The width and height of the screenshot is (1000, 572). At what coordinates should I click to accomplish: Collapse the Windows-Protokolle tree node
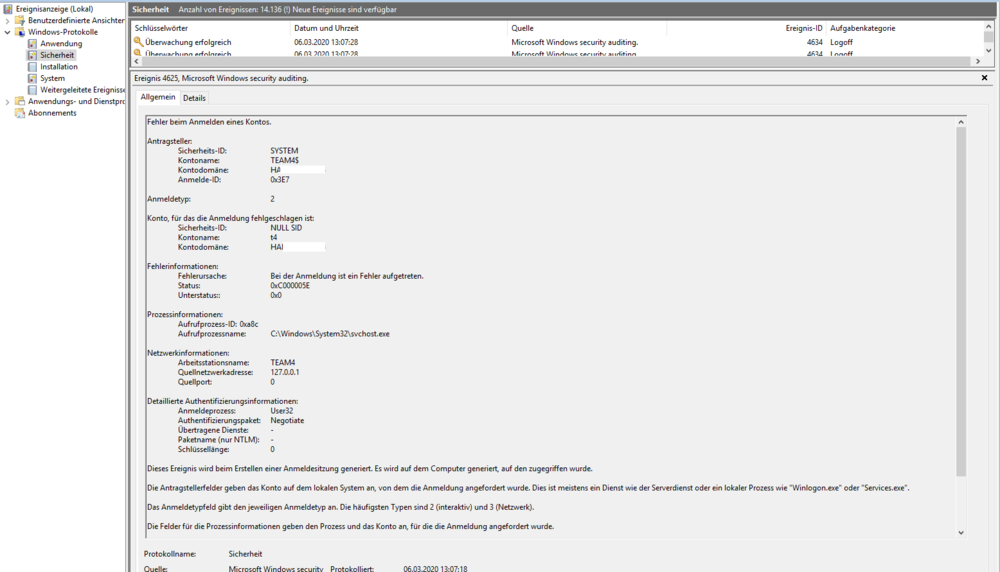[x=8, y=32]
